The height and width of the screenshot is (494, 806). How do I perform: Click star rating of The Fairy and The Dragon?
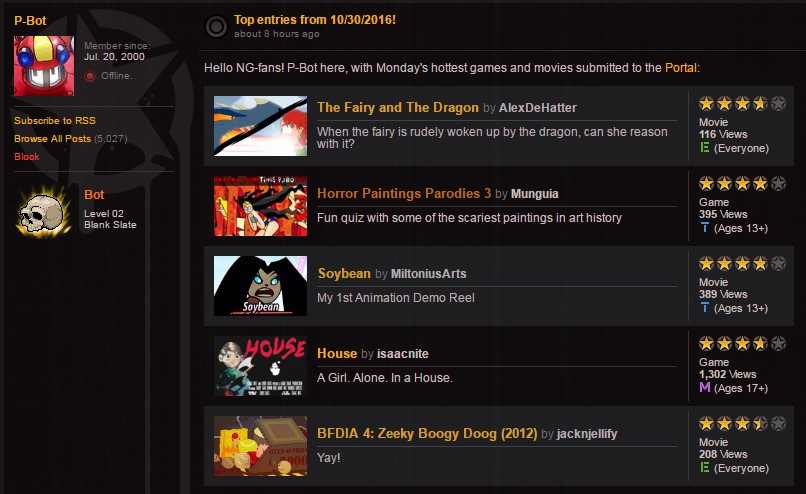coord(742,104)
